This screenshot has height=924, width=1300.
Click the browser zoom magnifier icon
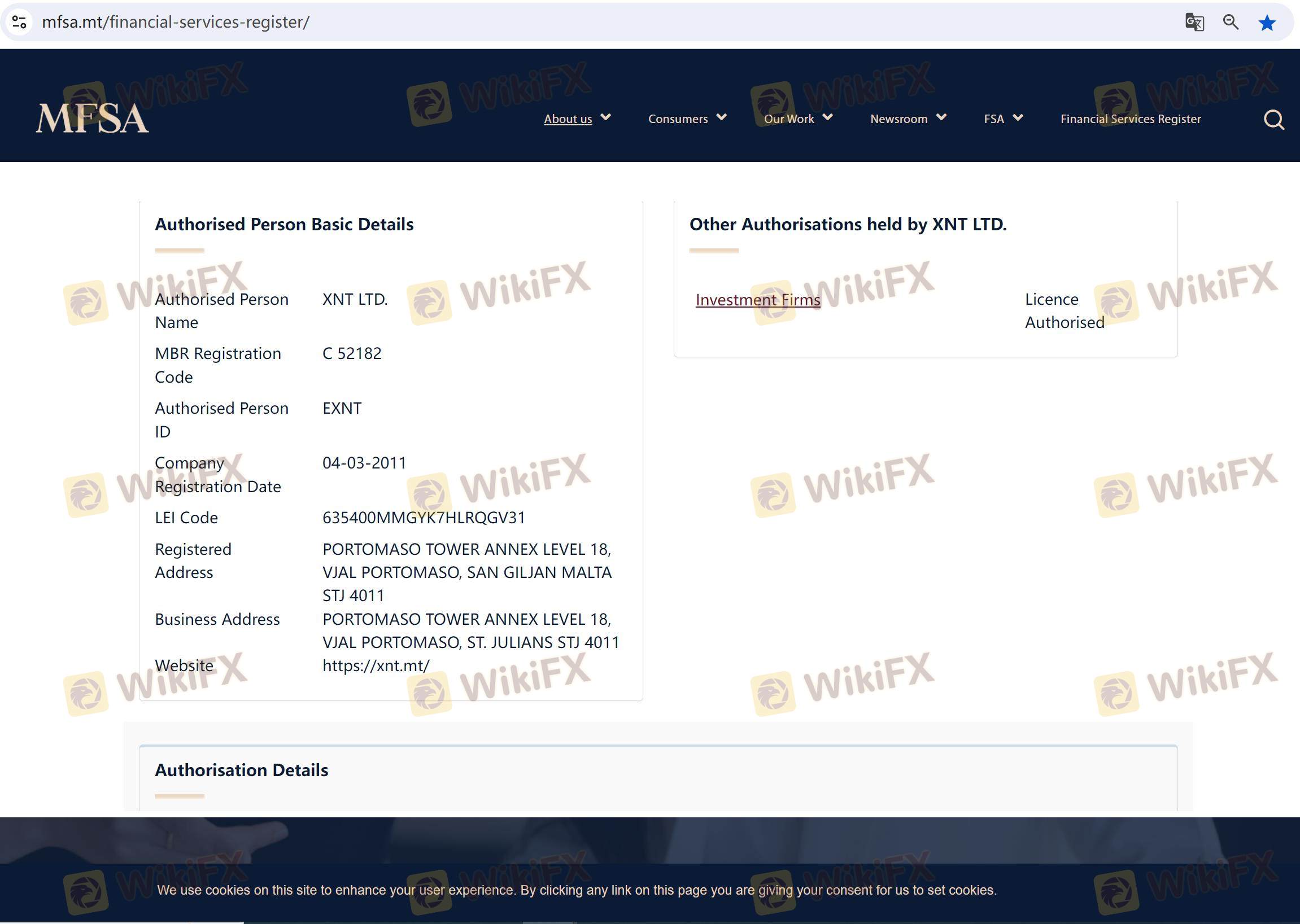(1231, 22)
